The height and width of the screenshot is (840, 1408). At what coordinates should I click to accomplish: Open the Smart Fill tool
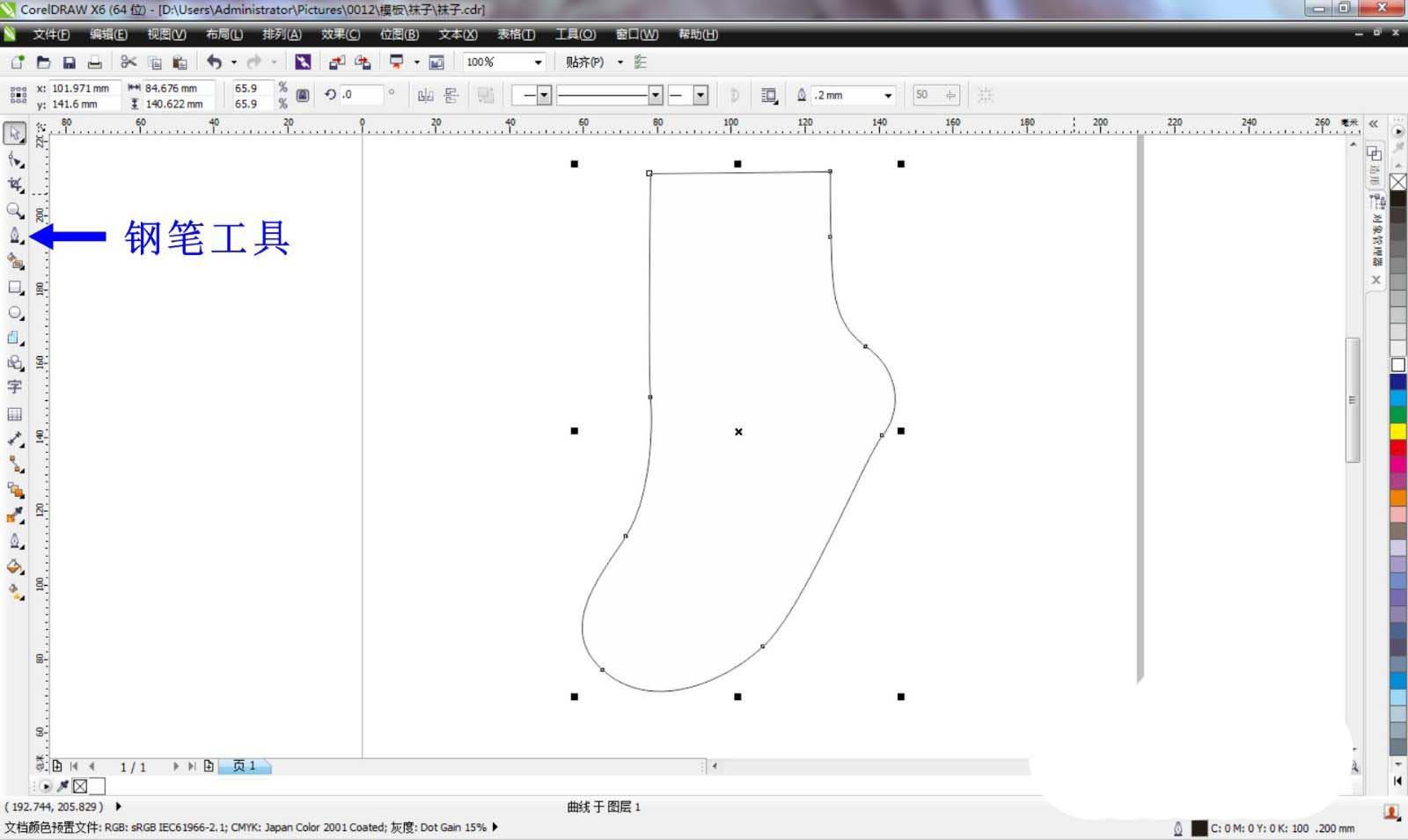coord(15,261)
